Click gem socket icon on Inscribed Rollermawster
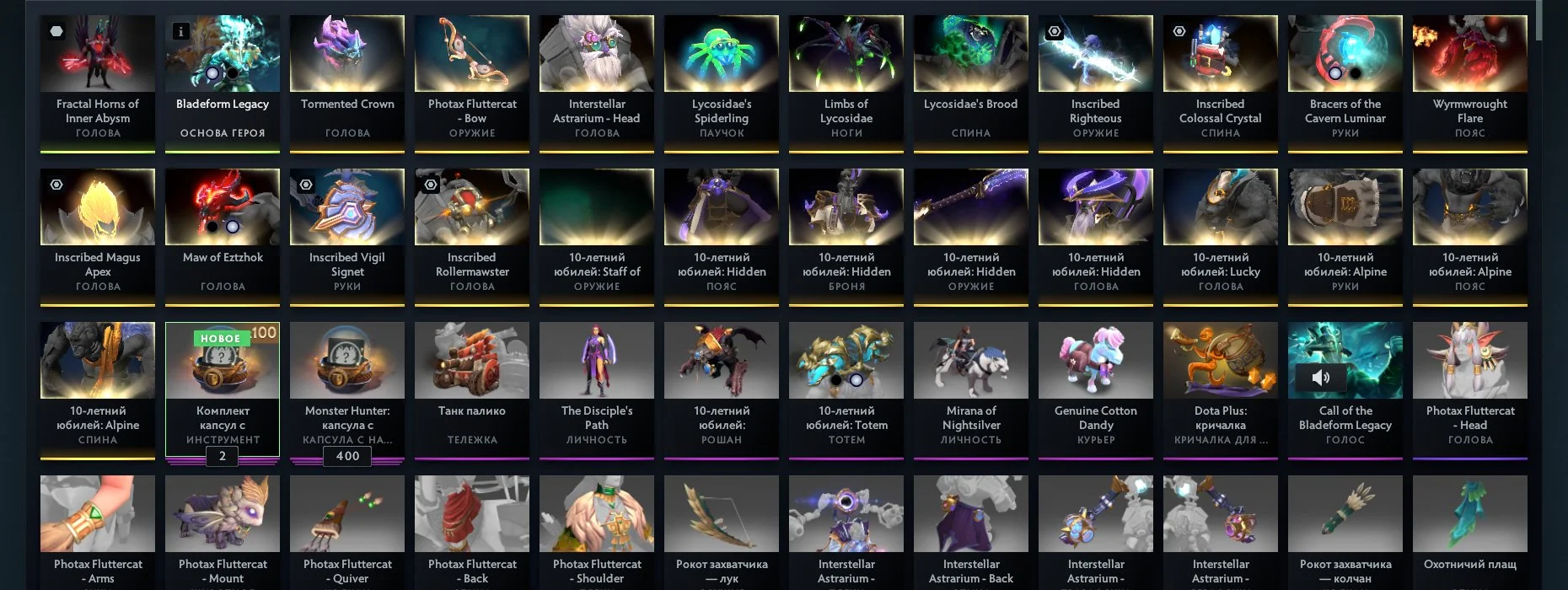The height and width of the screenshot is (590, 1568). (x=431, y=185)
